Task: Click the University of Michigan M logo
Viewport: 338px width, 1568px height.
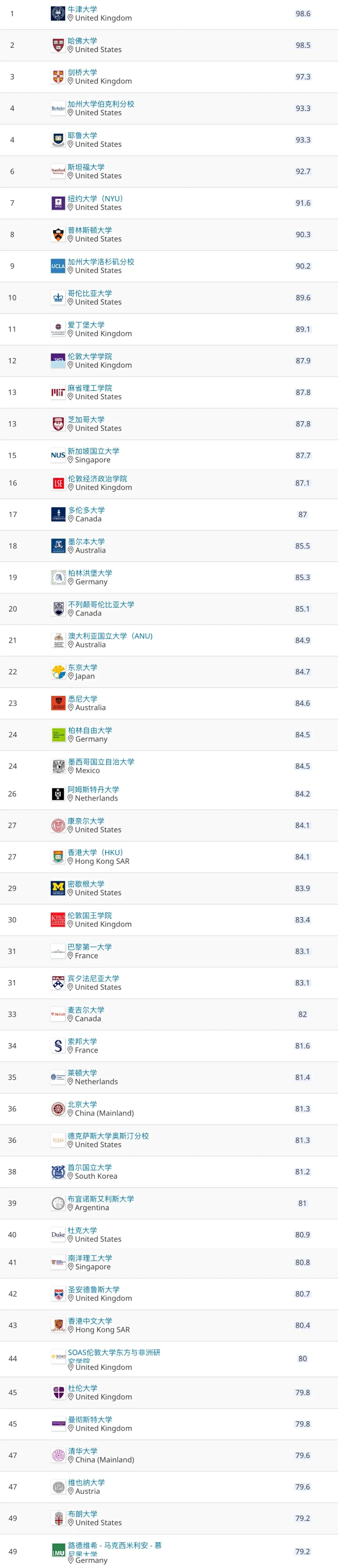Action: (58, 888)
